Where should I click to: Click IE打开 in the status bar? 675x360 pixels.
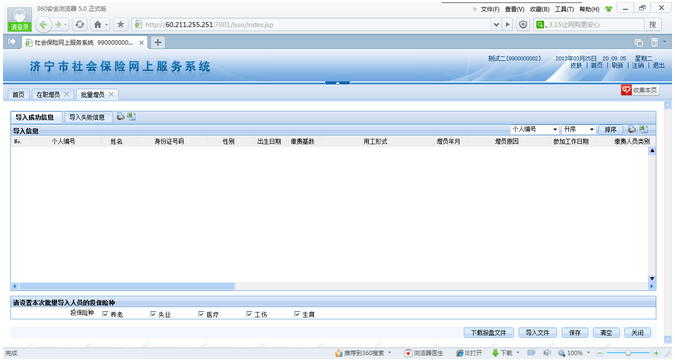tap(469, 353)
